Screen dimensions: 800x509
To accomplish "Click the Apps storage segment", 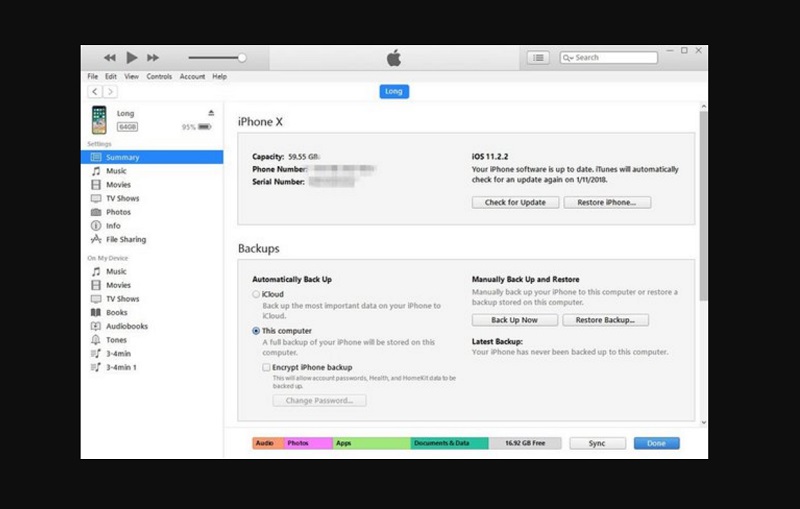I will (371, 443).
